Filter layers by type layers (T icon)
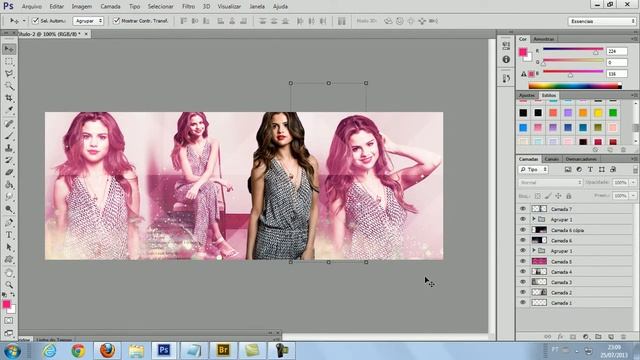Image resolution: width=640 pixels, height=360 pixels. tap(590, 169)
